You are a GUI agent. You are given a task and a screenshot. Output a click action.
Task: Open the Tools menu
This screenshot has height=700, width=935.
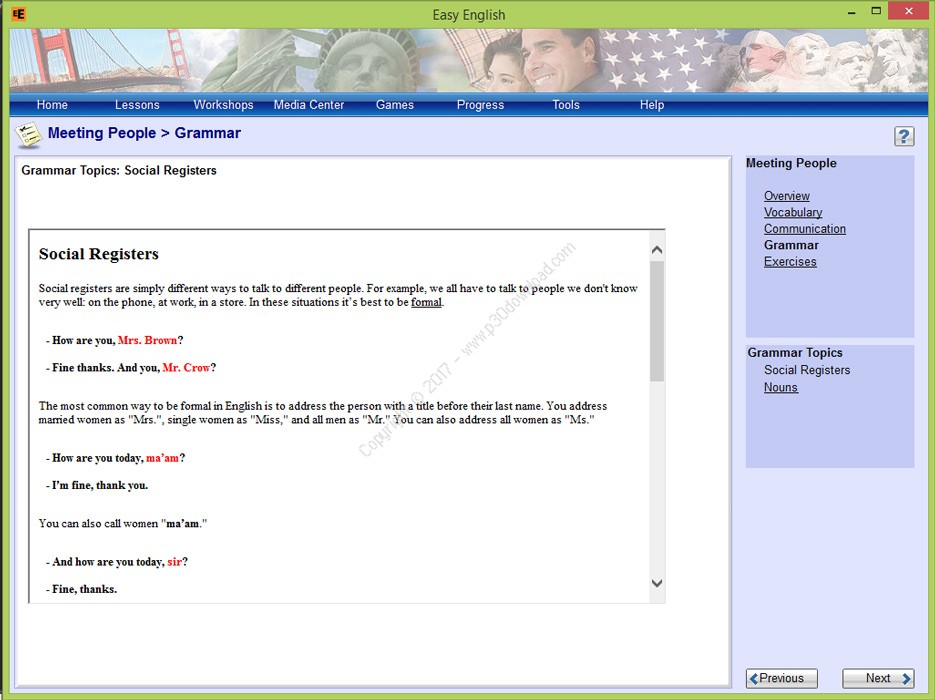click(566, 105)
